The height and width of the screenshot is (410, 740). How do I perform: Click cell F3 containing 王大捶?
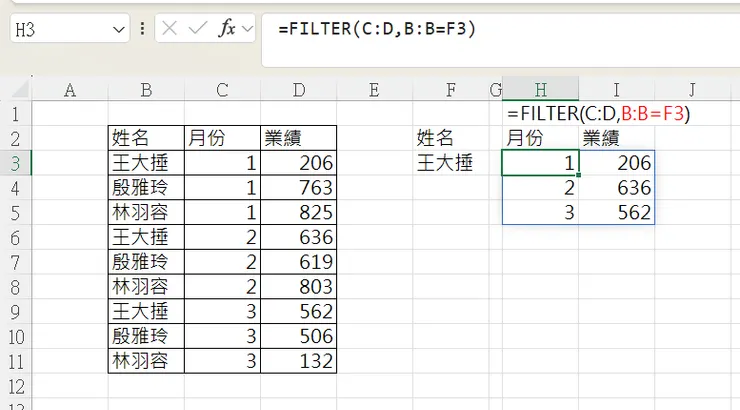pos(443,162)
